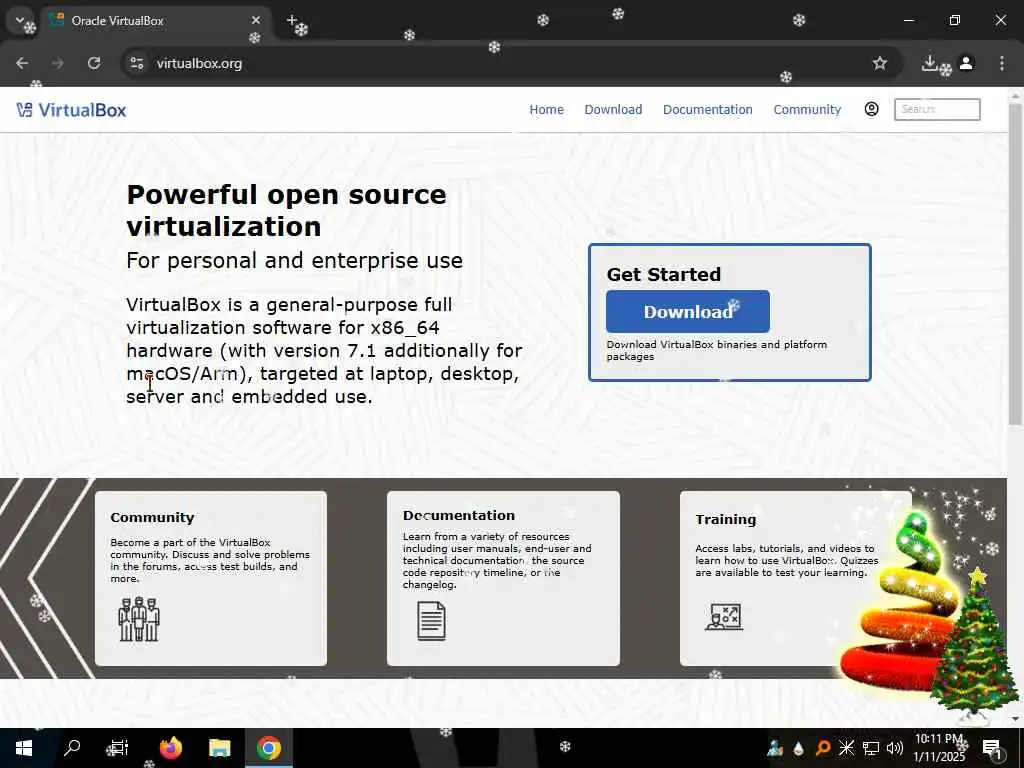Click the instructor board icon in Training card
Image resolution: width=1024 pixels, height=768 pixels.
(x=724, y=616)
